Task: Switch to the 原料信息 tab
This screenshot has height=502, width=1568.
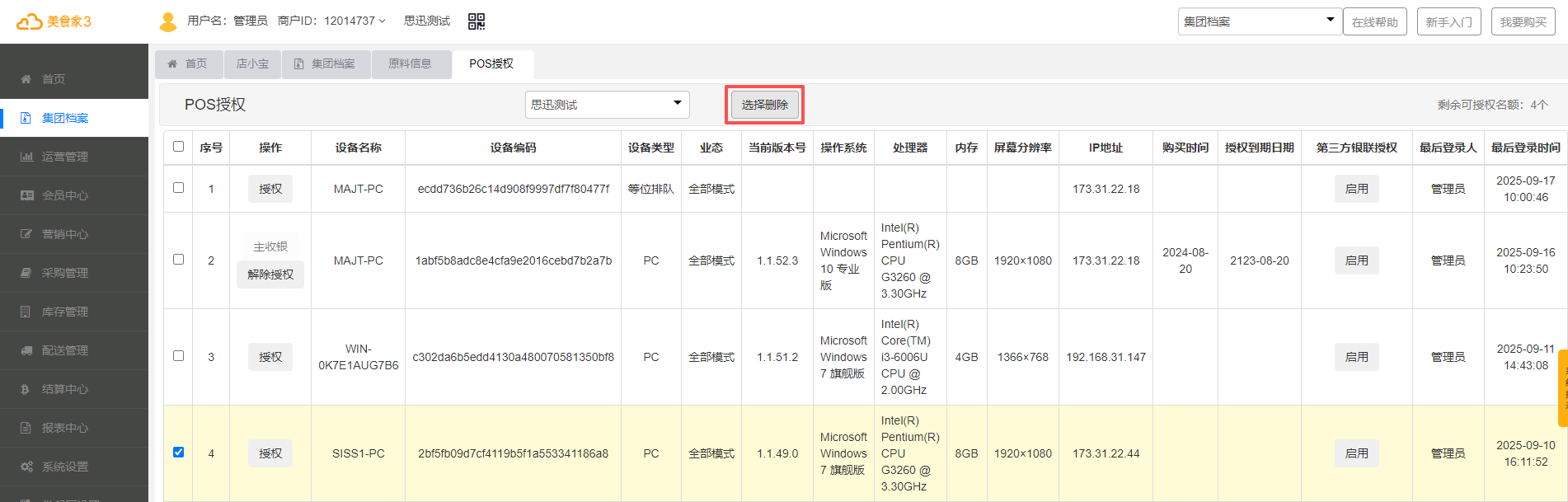Action: coord(410,64)
